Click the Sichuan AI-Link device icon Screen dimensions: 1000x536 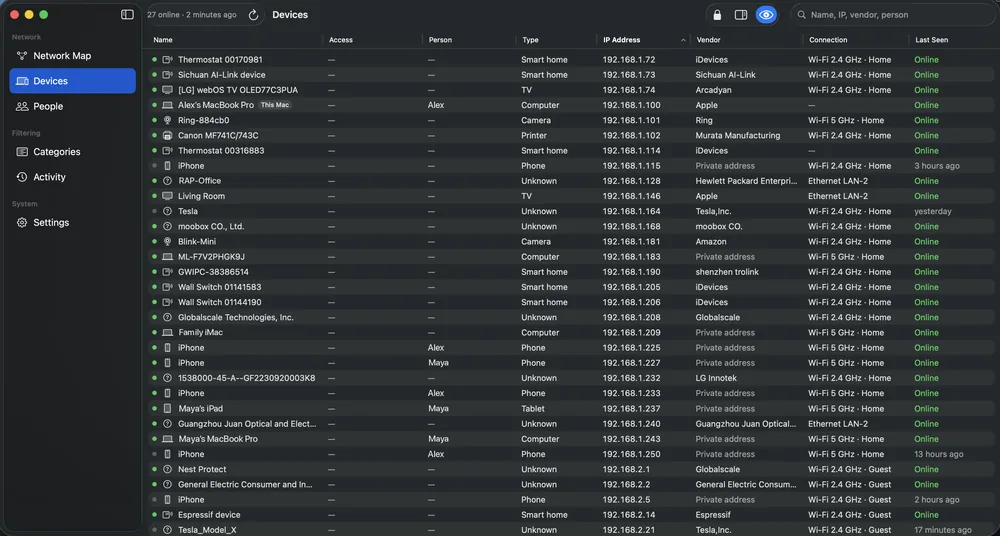(168, 75)
